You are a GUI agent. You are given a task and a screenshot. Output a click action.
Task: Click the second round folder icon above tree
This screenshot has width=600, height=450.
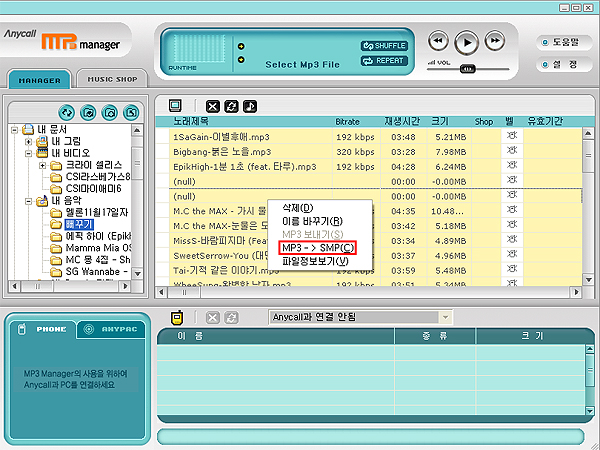point(88,112)
